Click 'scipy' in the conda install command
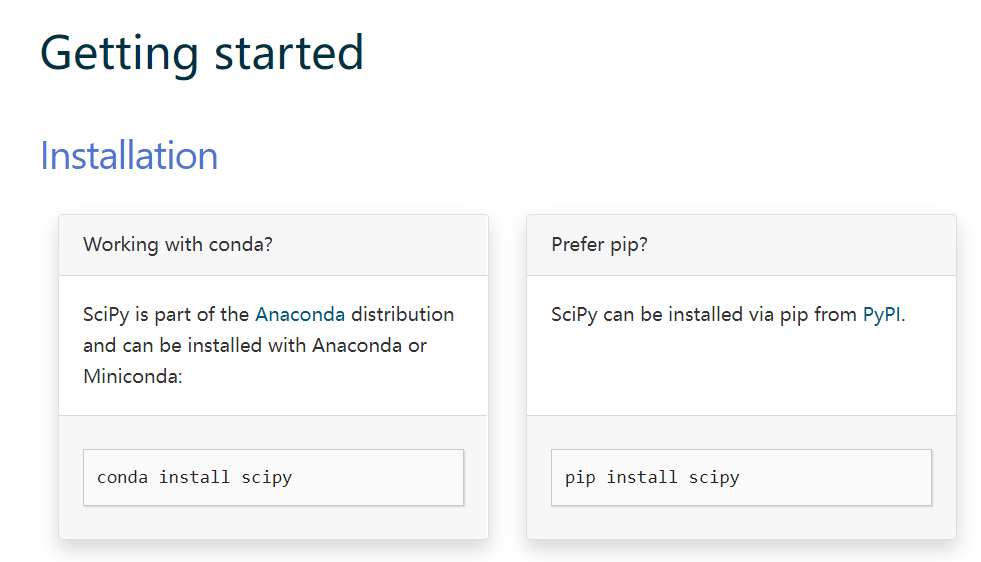Screen dimensions: 981x562 point(266,477)
